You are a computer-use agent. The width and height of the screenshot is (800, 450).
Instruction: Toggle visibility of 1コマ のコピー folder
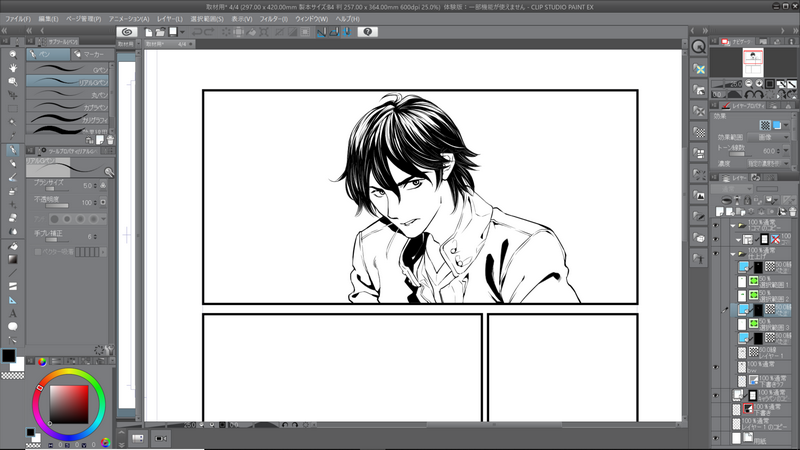coord(716,225)
